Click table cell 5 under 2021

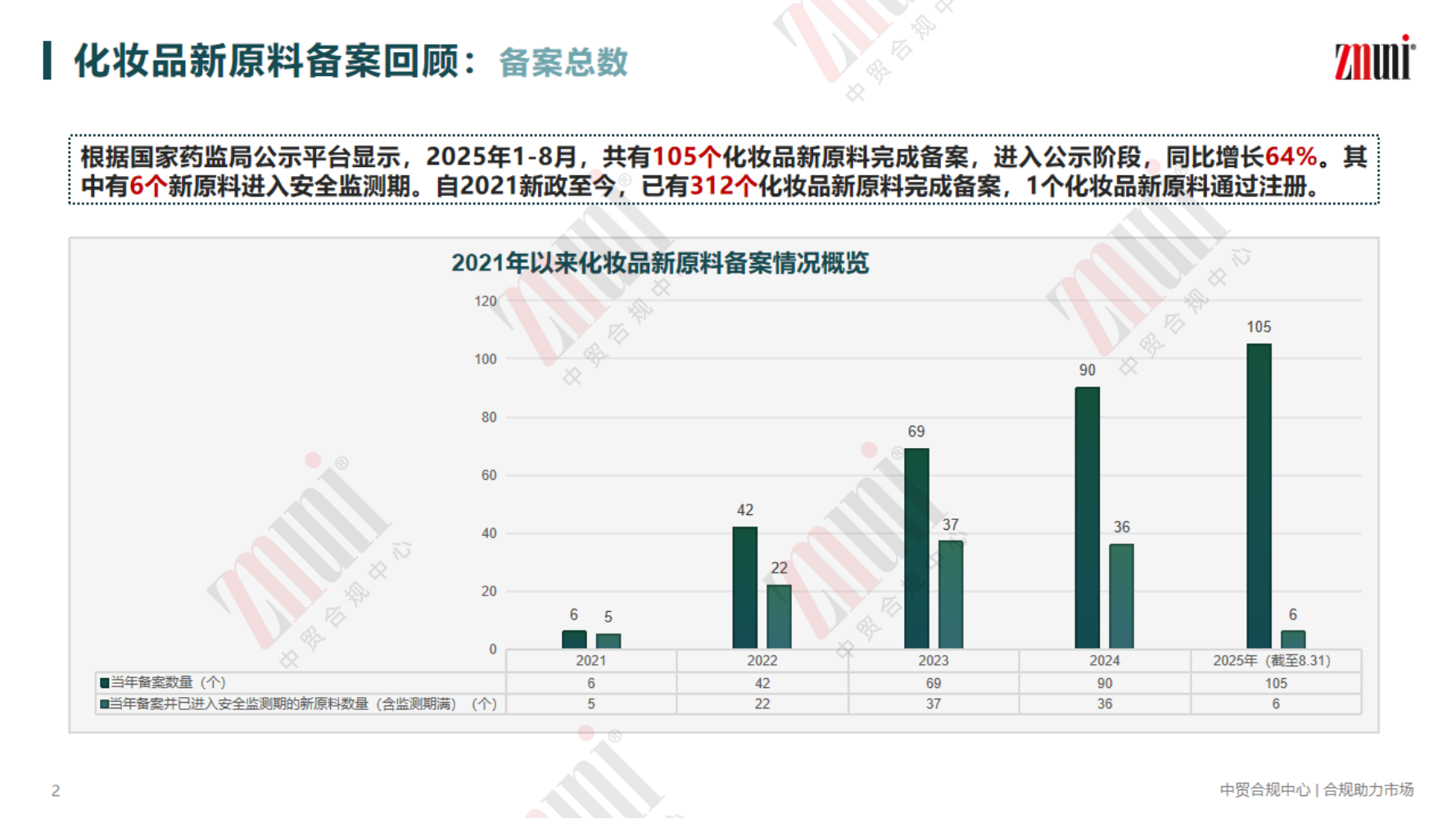click(591, 704)
